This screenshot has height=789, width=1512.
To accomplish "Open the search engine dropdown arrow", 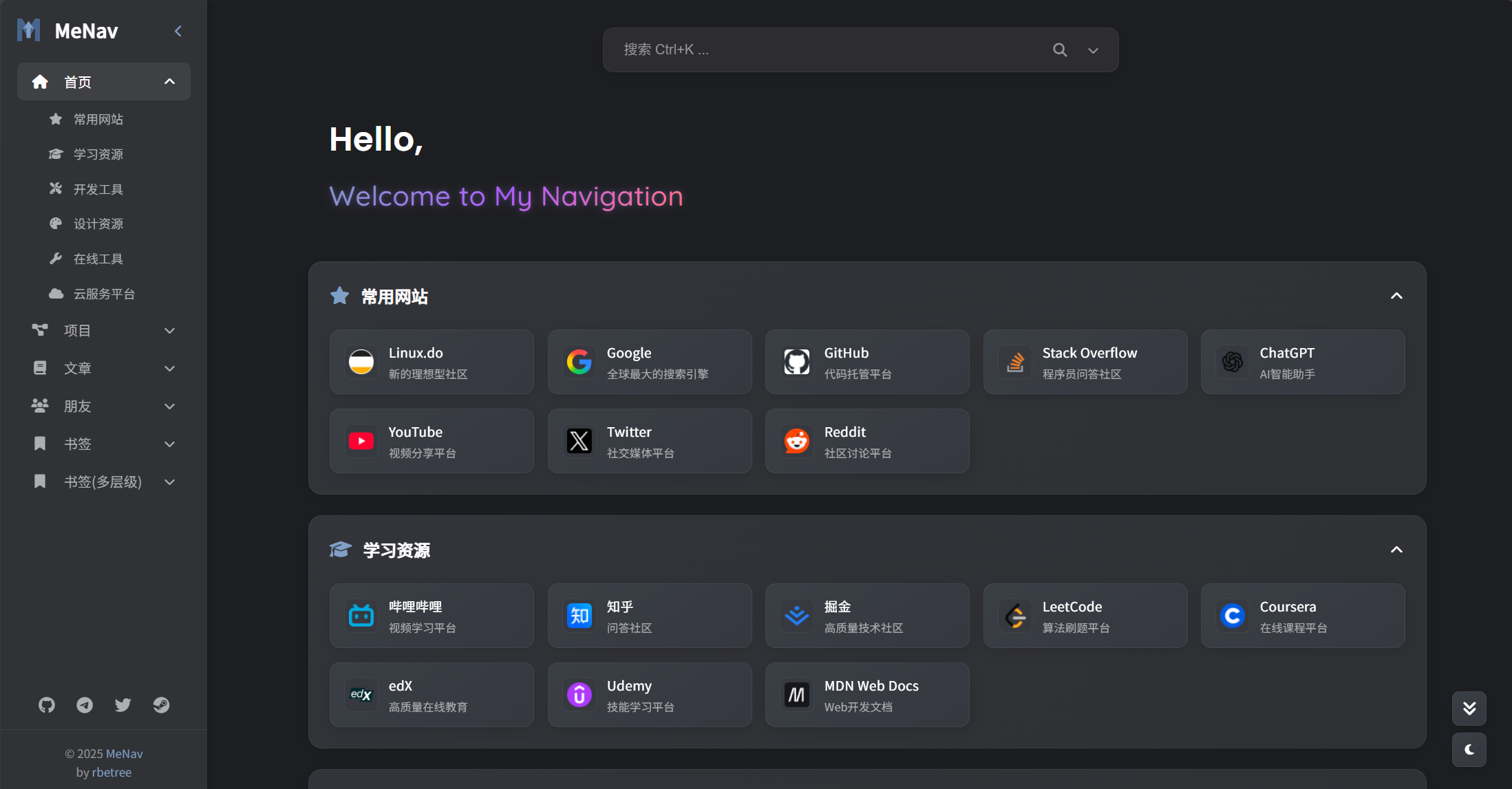I will click(1093, 50).
